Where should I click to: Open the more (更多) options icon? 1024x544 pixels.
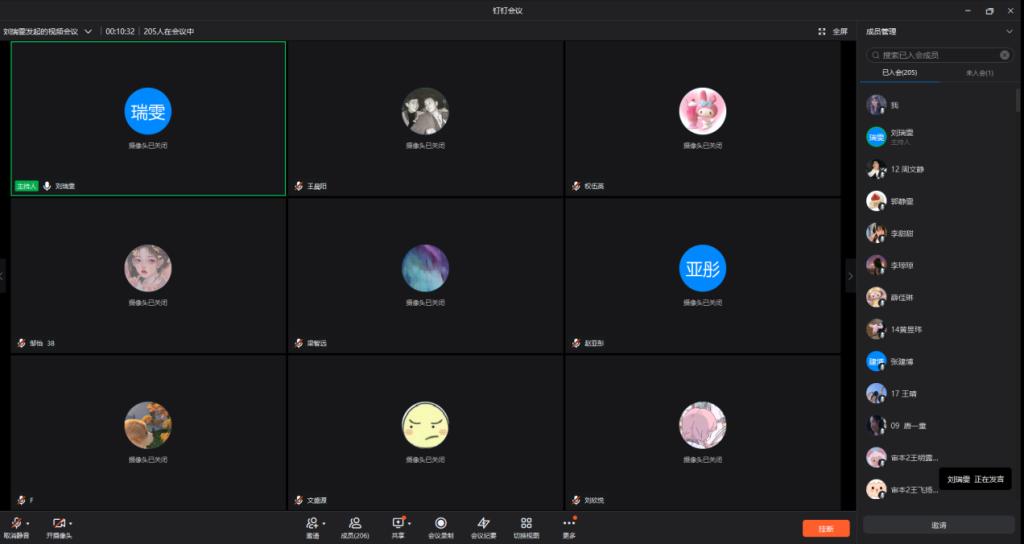point(569,523)
